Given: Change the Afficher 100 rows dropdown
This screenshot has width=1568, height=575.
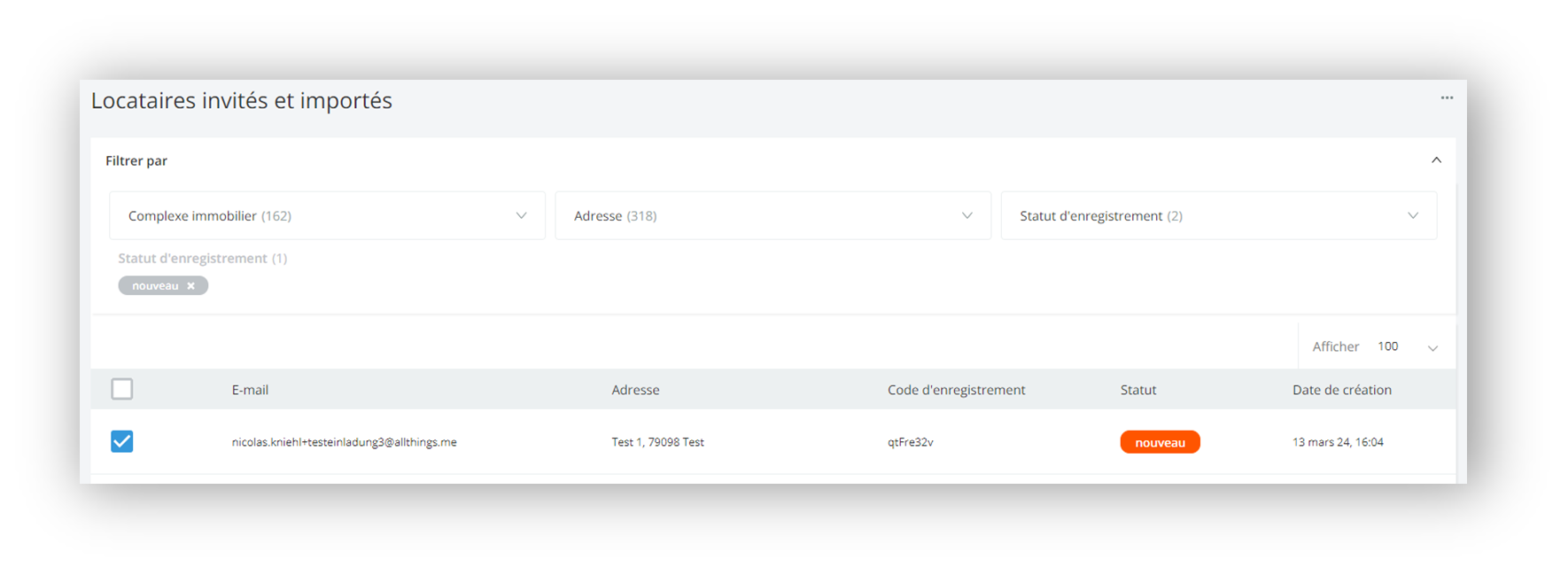Looking at the screenshot, I should point(1377,346).
